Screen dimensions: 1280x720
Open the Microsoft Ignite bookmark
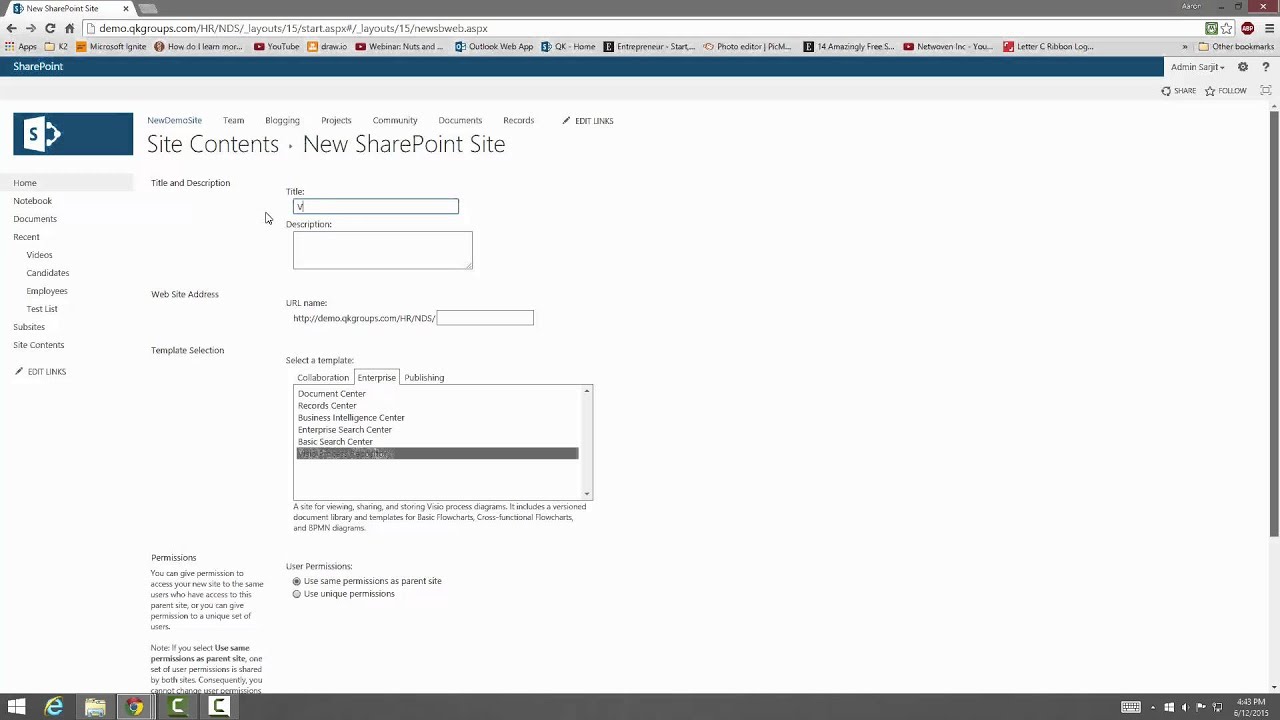pyautogui.click(x=111, y=46)
